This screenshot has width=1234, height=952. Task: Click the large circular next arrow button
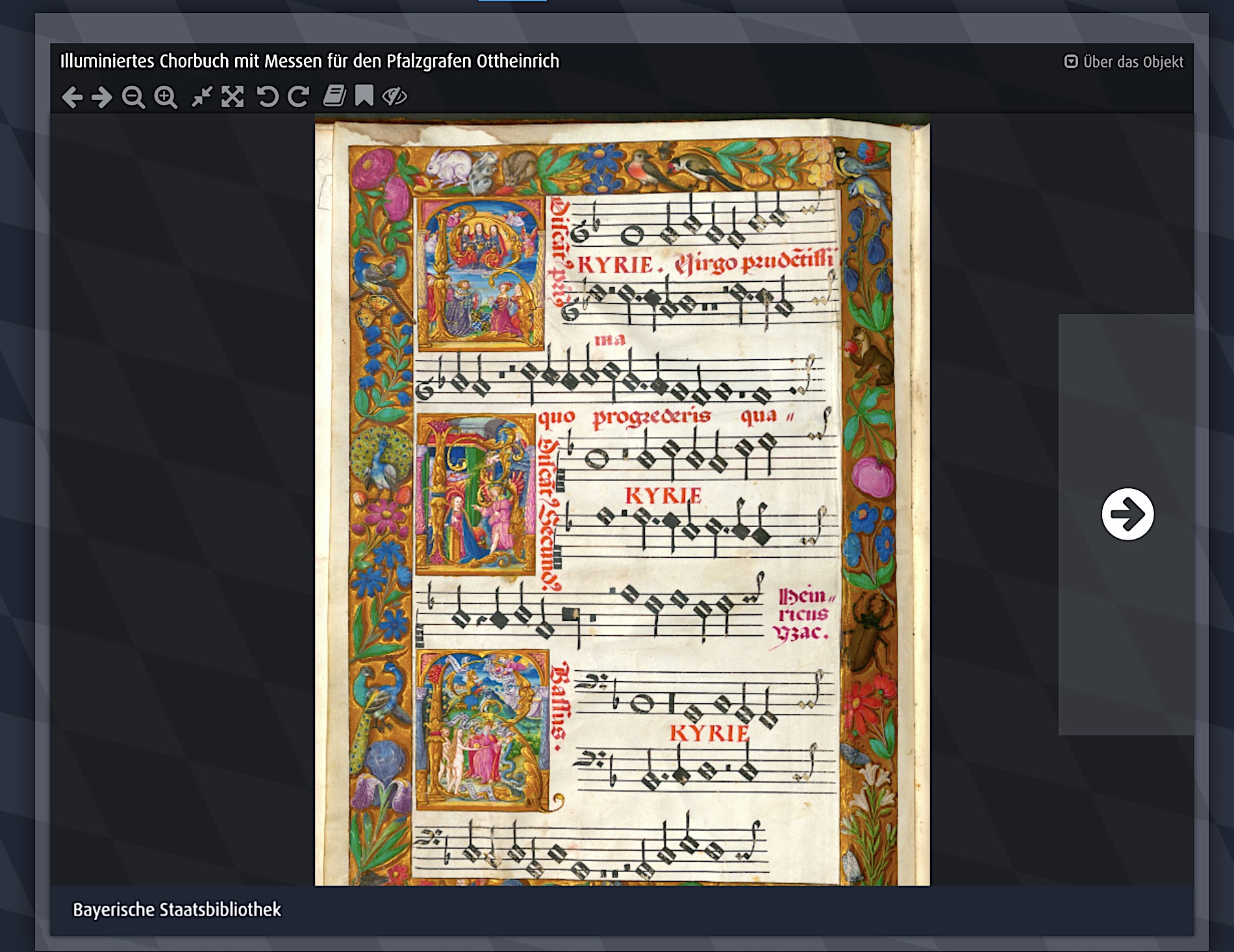click(x=1127, y=514)
